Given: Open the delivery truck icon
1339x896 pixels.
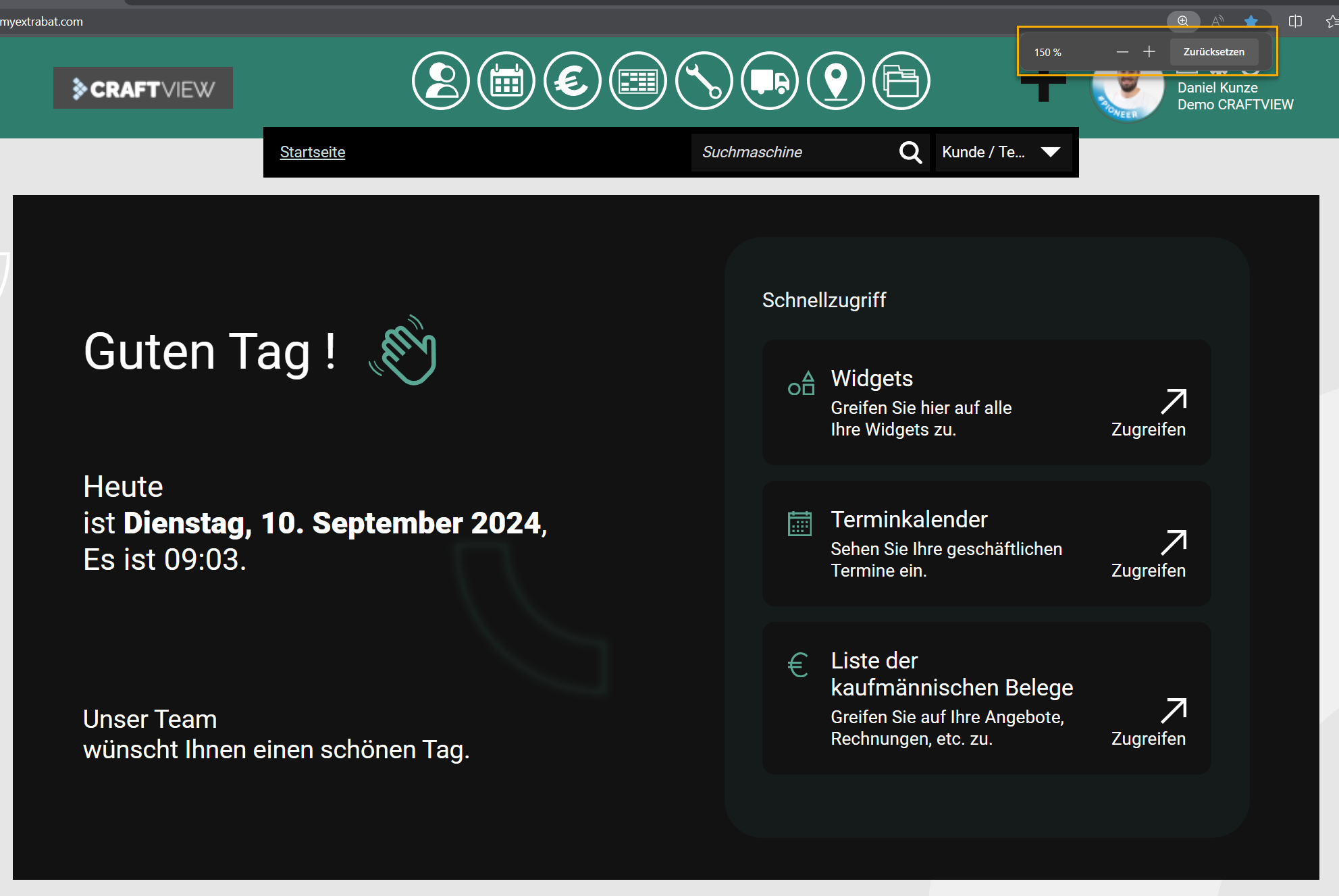Looking at the screenshot, I should pyautogui.click(x=770, y=81).
